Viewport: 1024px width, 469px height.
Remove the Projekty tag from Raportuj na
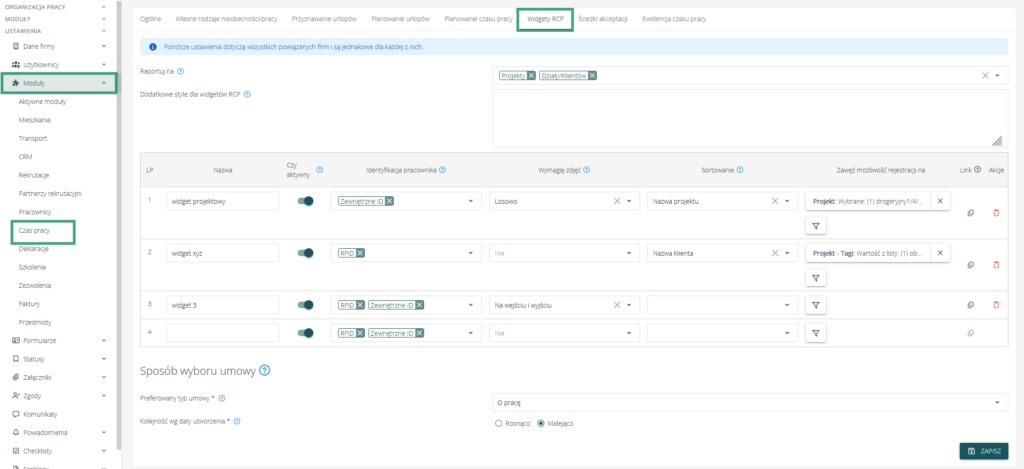click(532, 76)
